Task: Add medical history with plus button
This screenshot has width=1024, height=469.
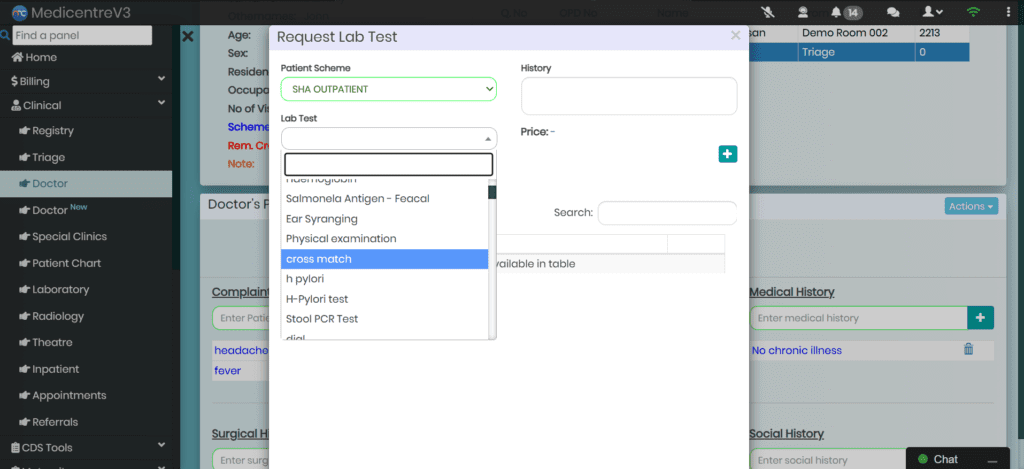Action: coord(980,317)
